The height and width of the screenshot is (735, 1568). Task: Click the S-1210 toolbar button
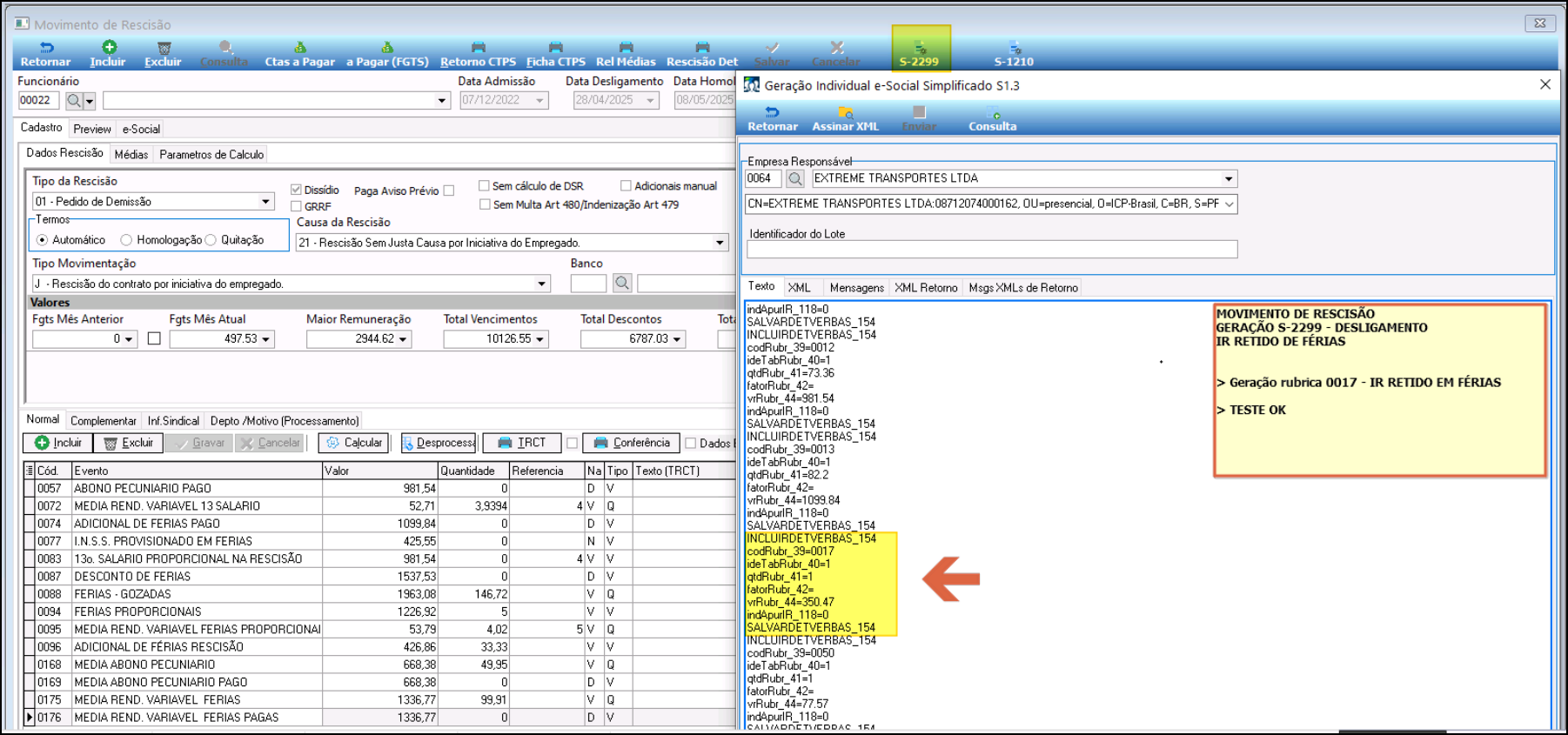(1014, 54)
